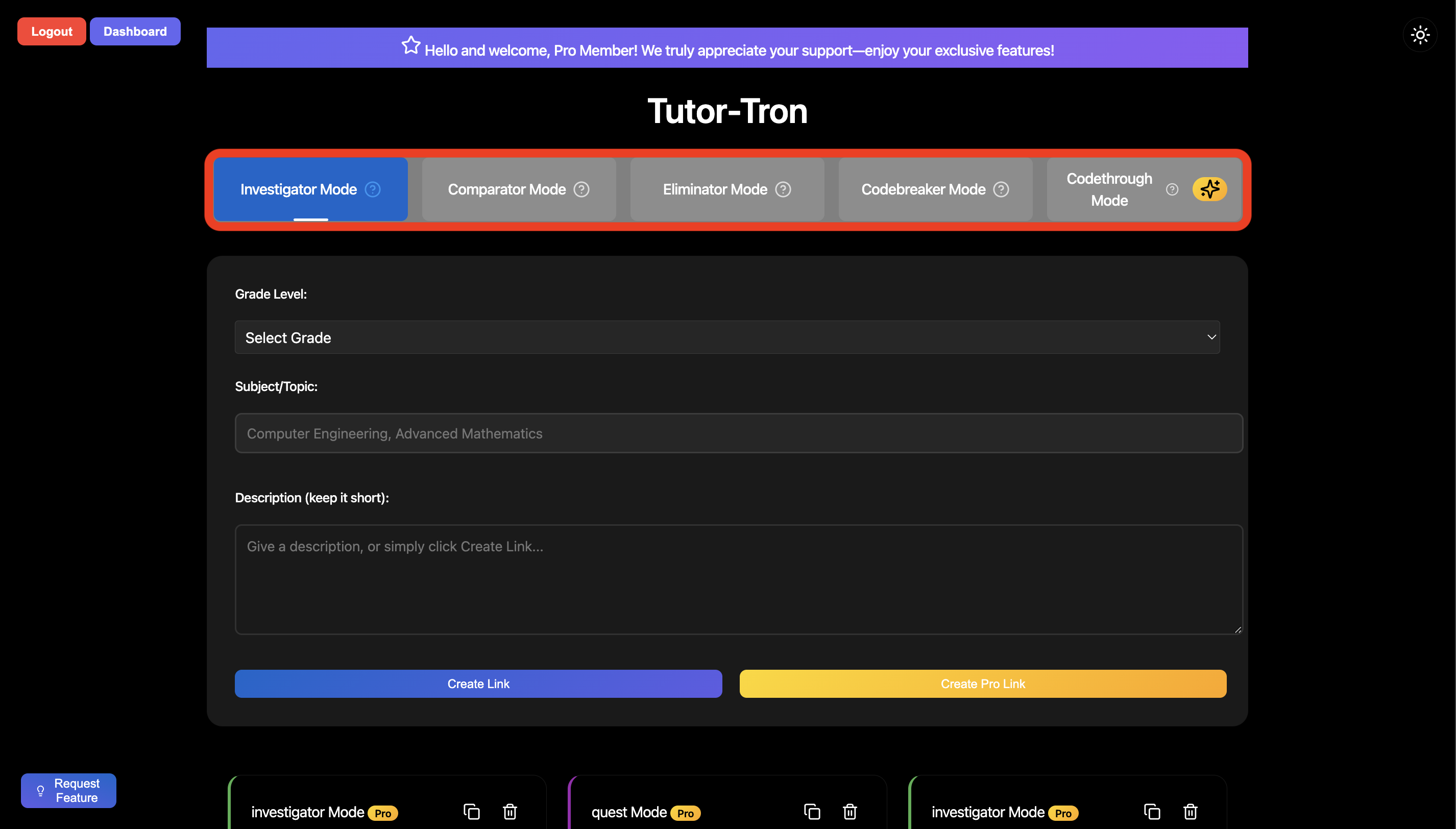Screen dimensions: 1456x829
Task: Open the Select Grade dropdown
Action: (x=726, y=337)
